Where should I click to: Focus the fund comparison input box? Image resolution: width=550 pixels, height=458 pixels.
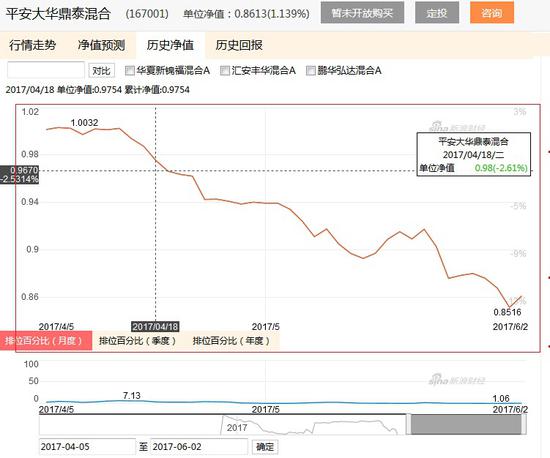pos(46,70)
